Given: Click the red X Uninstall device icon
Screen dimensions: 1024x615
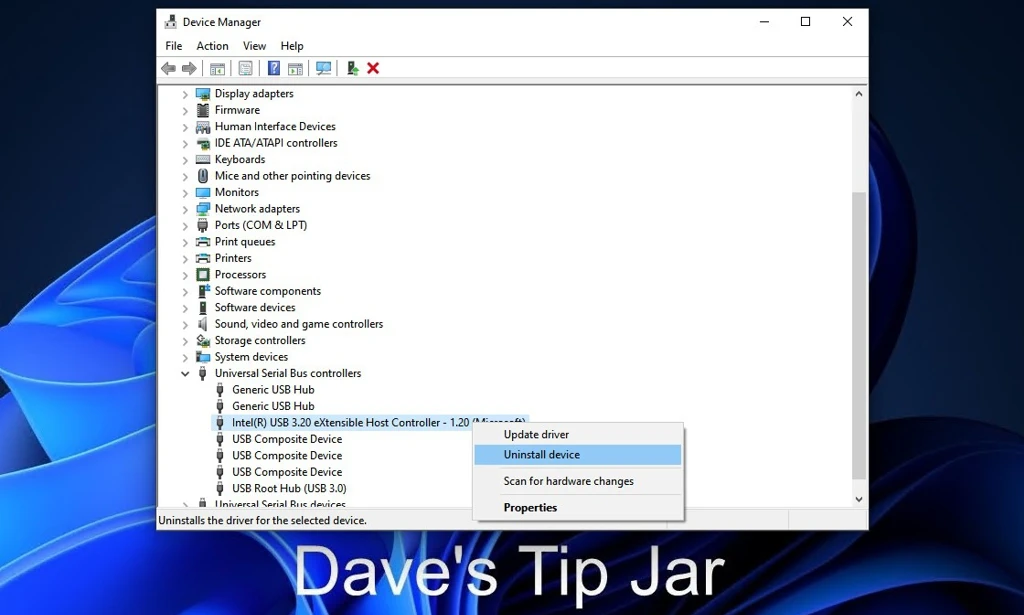Looking at the screenshot, I should [373, 68].
